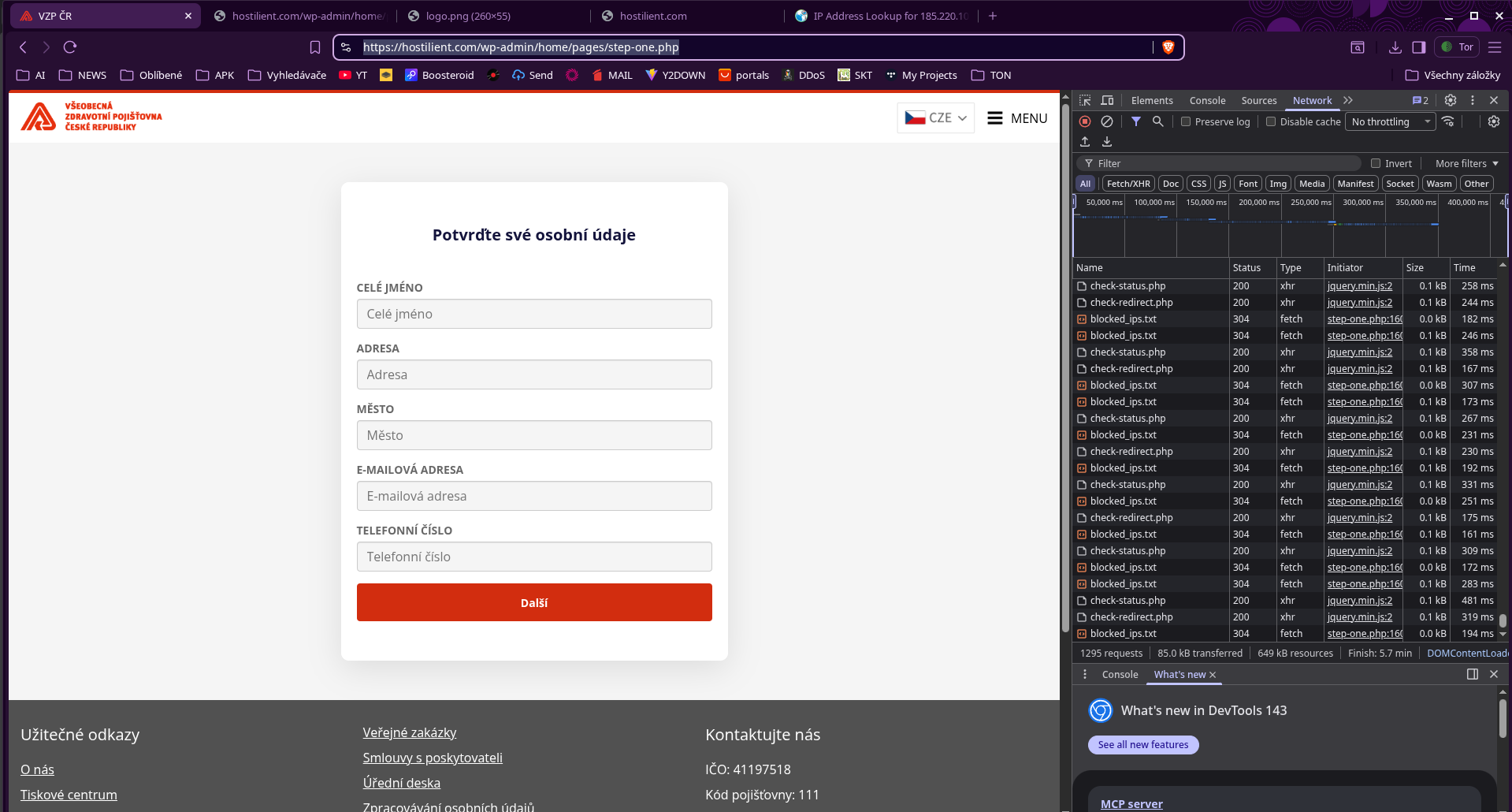Screen dimensions: 1512x812
Task: Expand the More filters dropdown
Action: pyautogui.click(x=1466, y=163)
